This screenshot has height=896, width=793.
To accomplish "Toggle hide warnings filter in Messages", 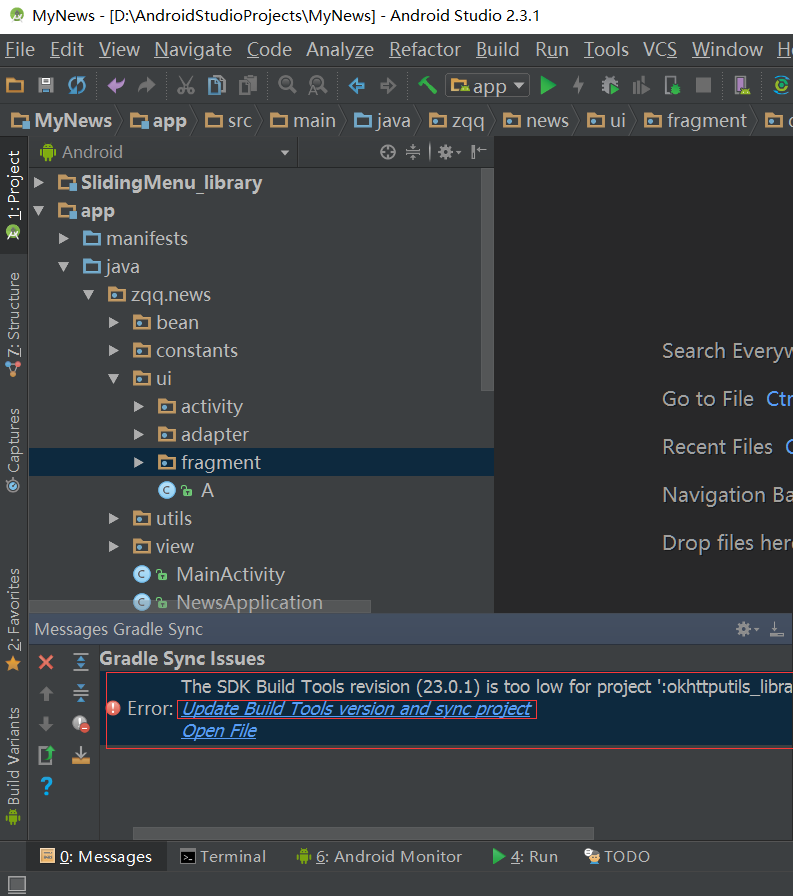I will [81, 724].
